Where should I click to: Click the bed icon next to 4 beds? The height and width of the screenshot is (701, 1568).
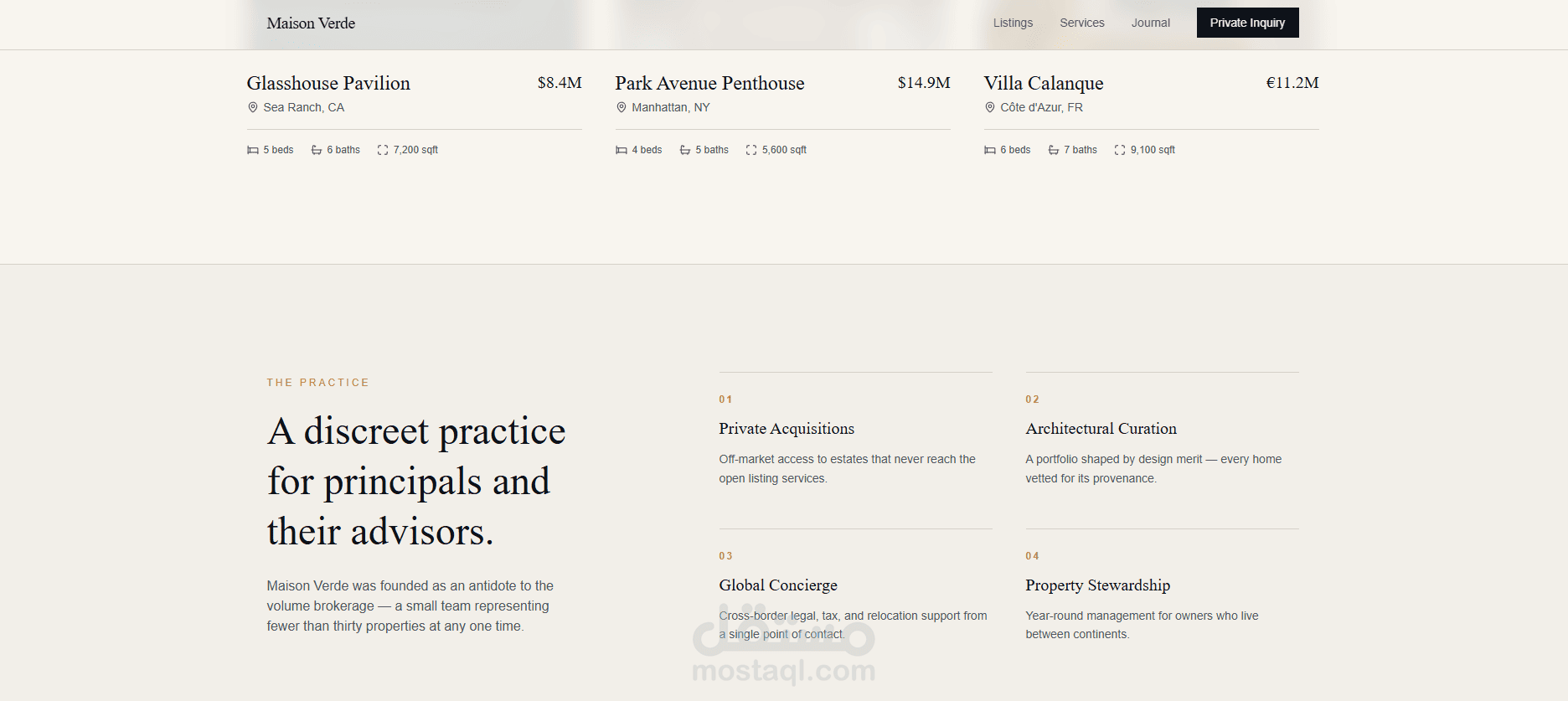tap(621, 150)
